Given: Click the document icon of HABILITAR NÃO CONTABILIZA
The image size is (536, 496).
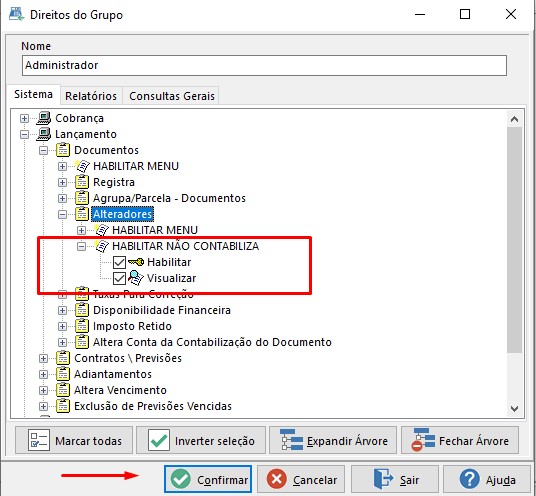Looking at the screenshot, I should tap(102, 246).
